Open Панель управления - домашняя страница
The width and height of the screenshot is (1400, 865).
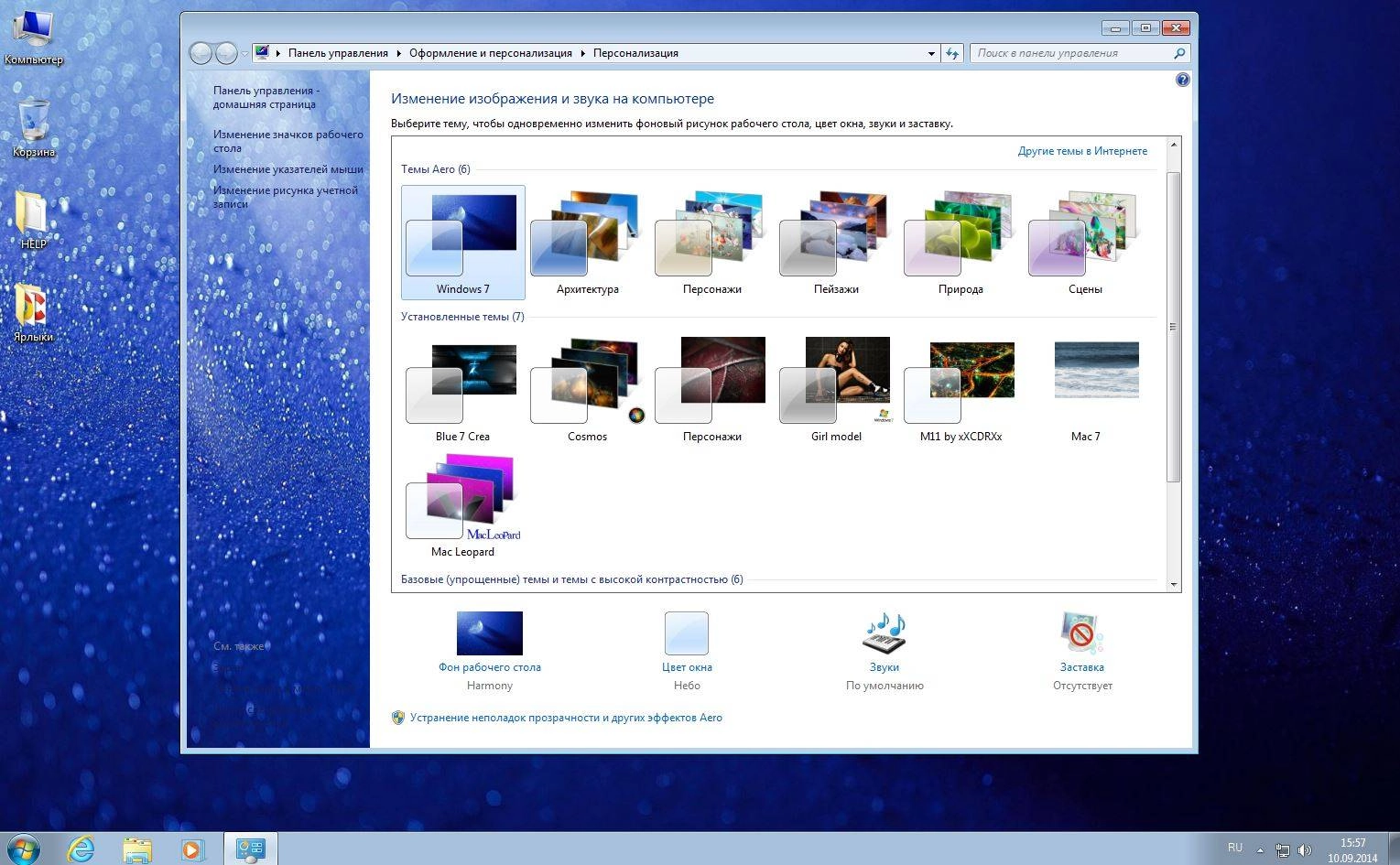click(x=266, y=97)
